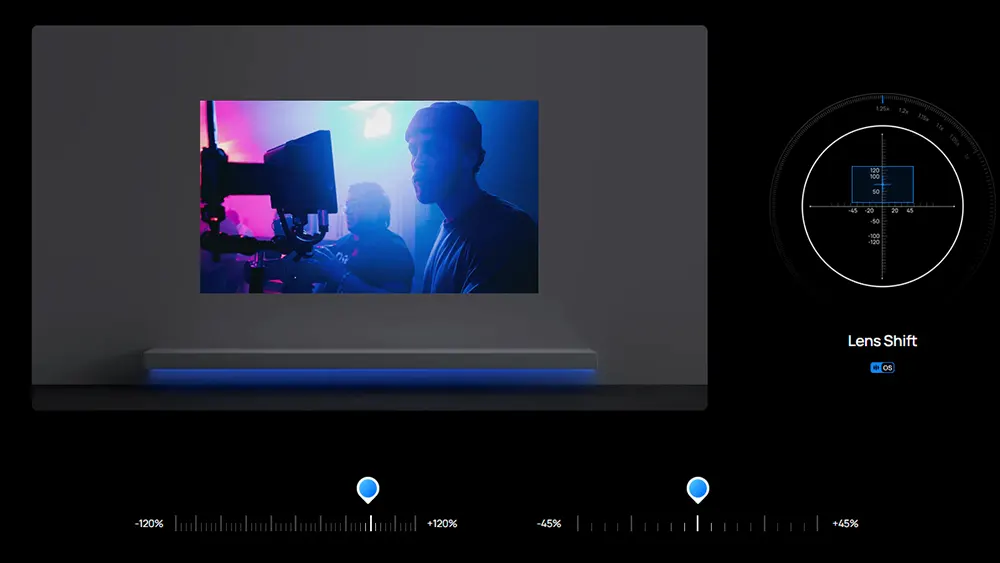Click the 1x zoom mark on the dial
This screenshot has width=1000, height=563.
(x=965, y=155)
